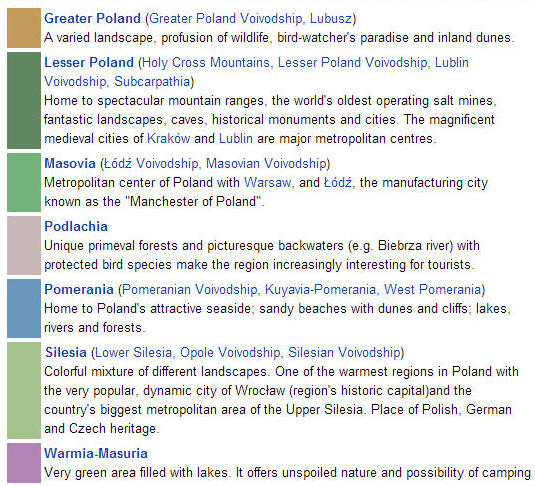Screen dimensions: 535x486
Task: Click the Lubusz link
Action: tap(331, 18)
